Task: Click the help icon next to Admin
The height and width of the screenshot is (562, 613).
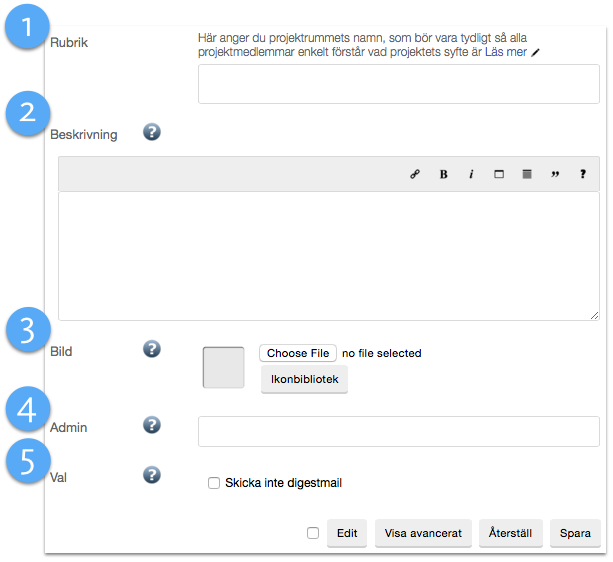Action: click(152, 425)
